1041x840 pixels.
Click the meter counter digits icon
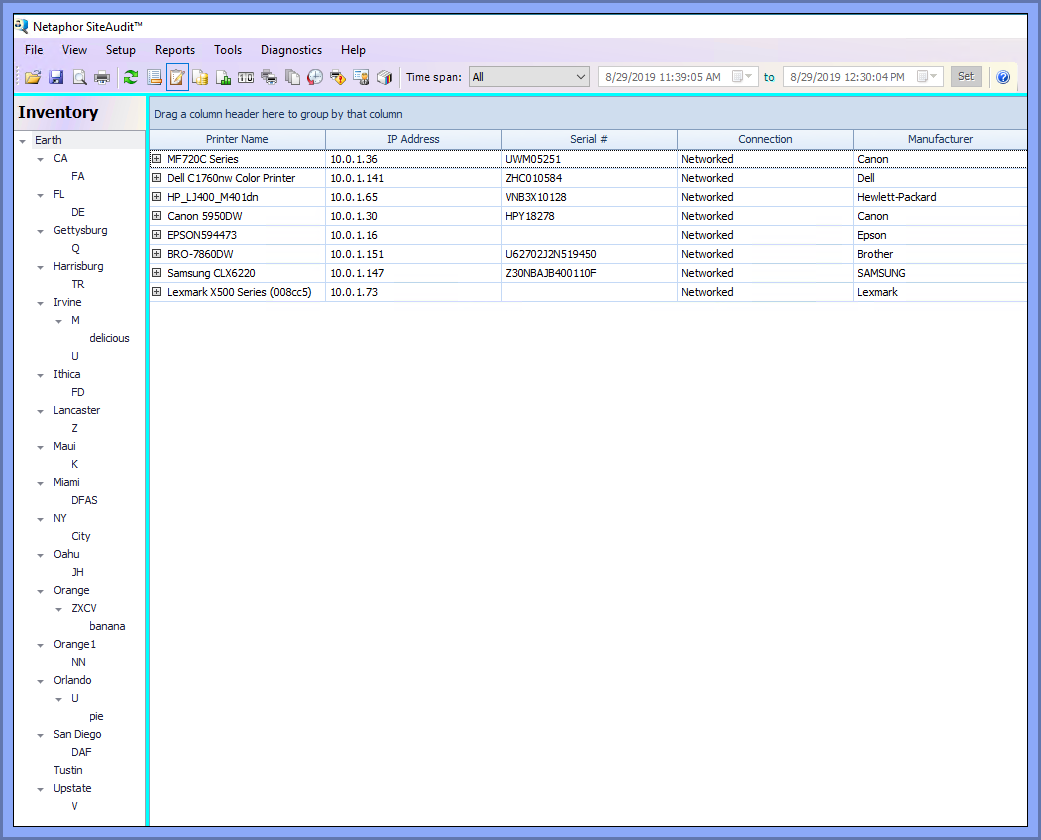click(246, 77)
